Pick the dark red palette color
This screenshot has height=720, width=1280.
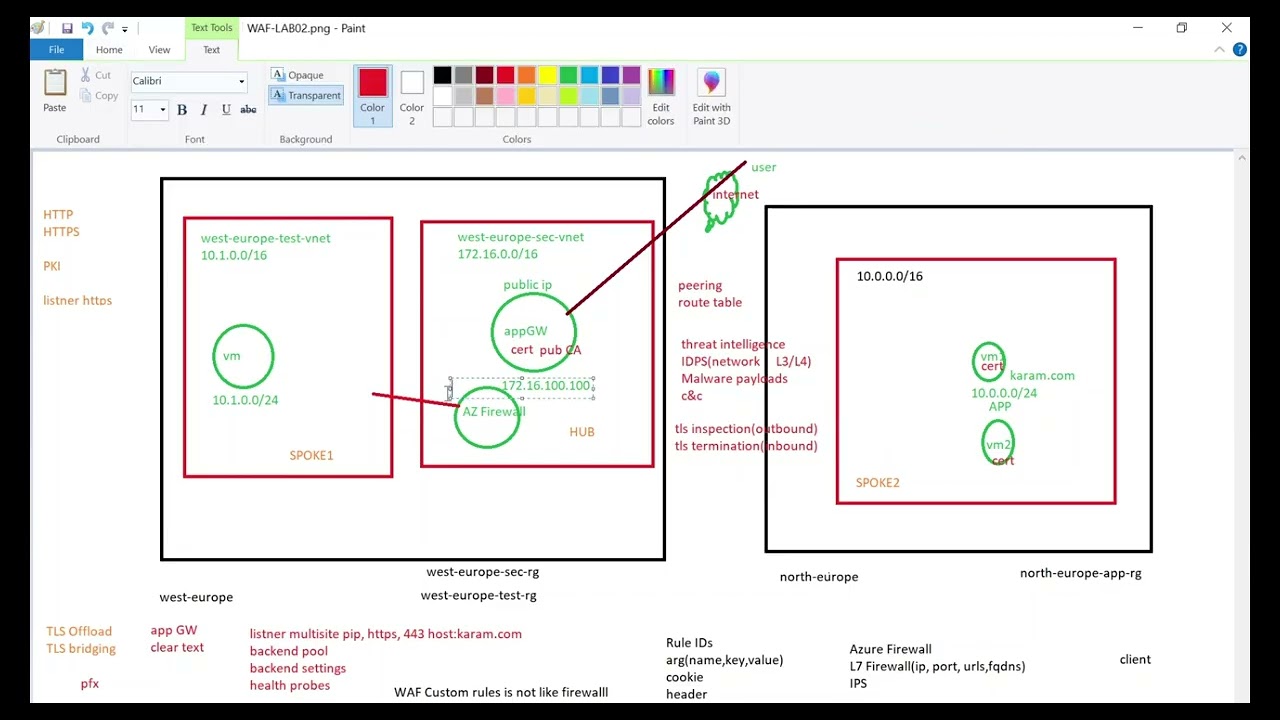[484, 75]
